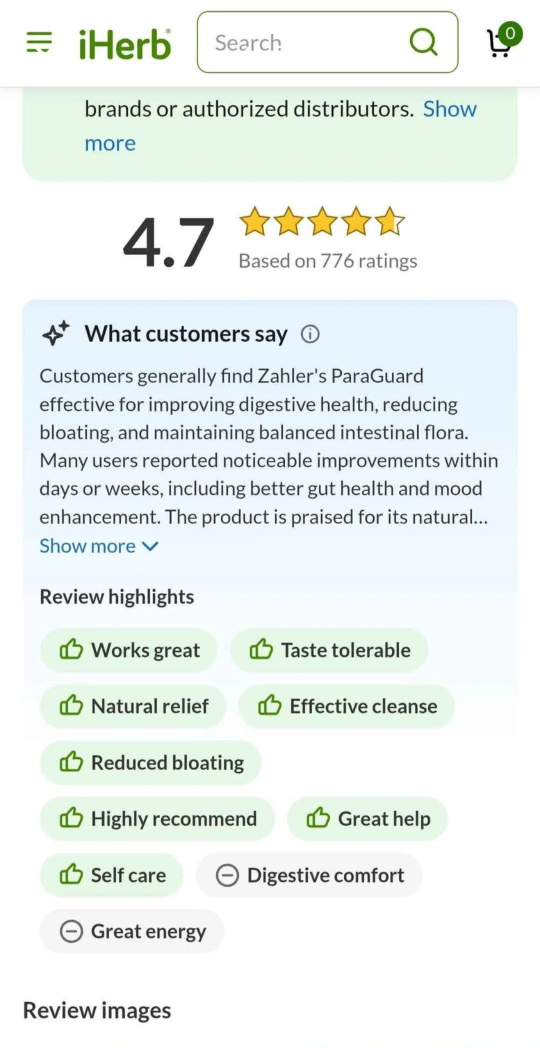Click the sparkle AI summary icon
The width and height of the screenshot is (540, 1048).
pyautogui.click(x=55, y=334)
